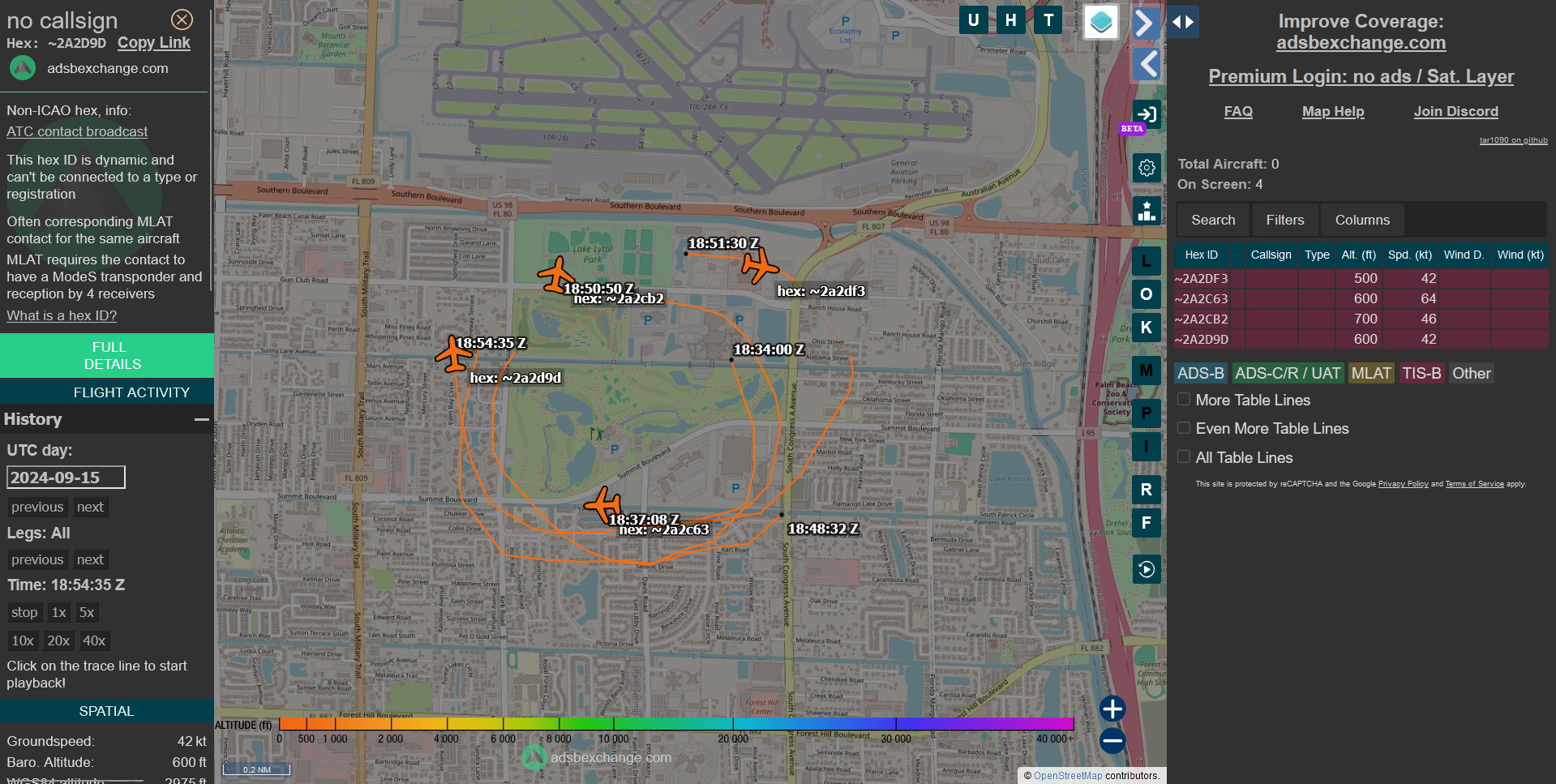Screen dimensions: 1556x784
Task: Open the Search tab in aircraft table
Action: [x=1213, y=220]
